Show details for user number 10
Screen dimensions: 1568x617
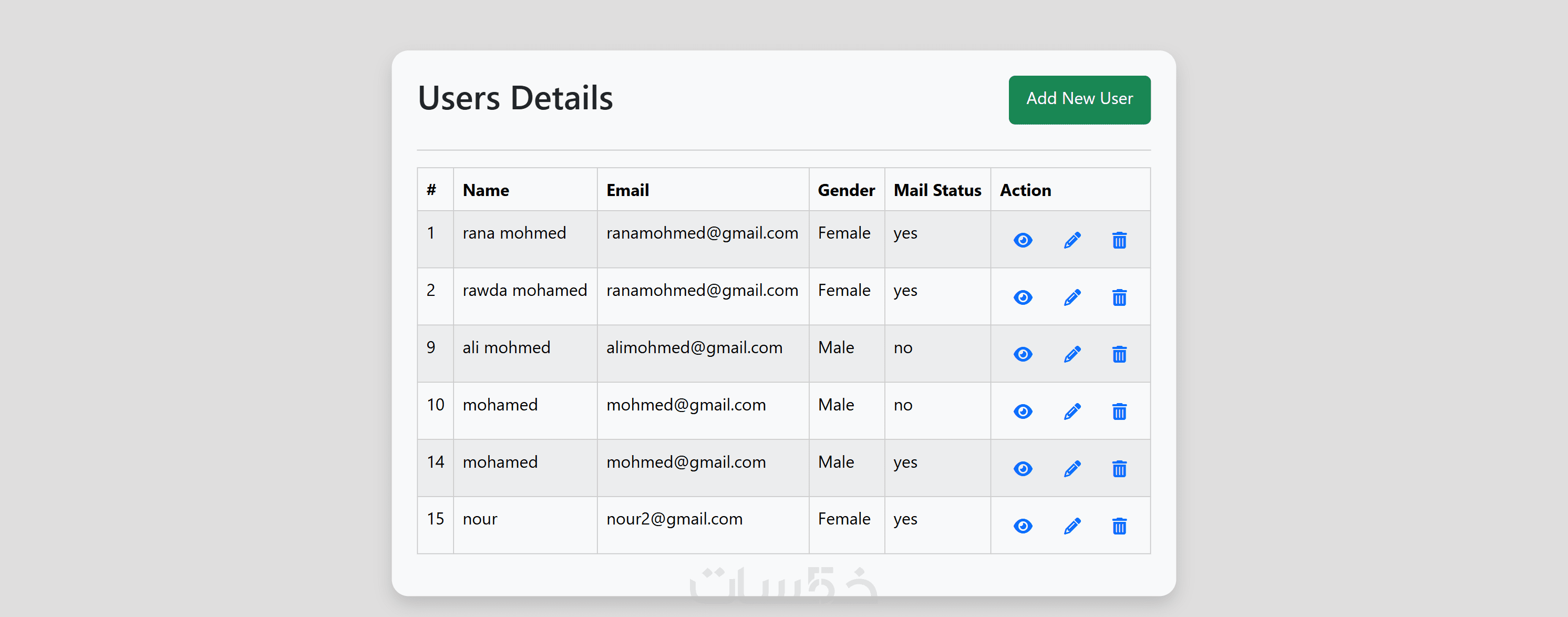[x=1023, y=412]
